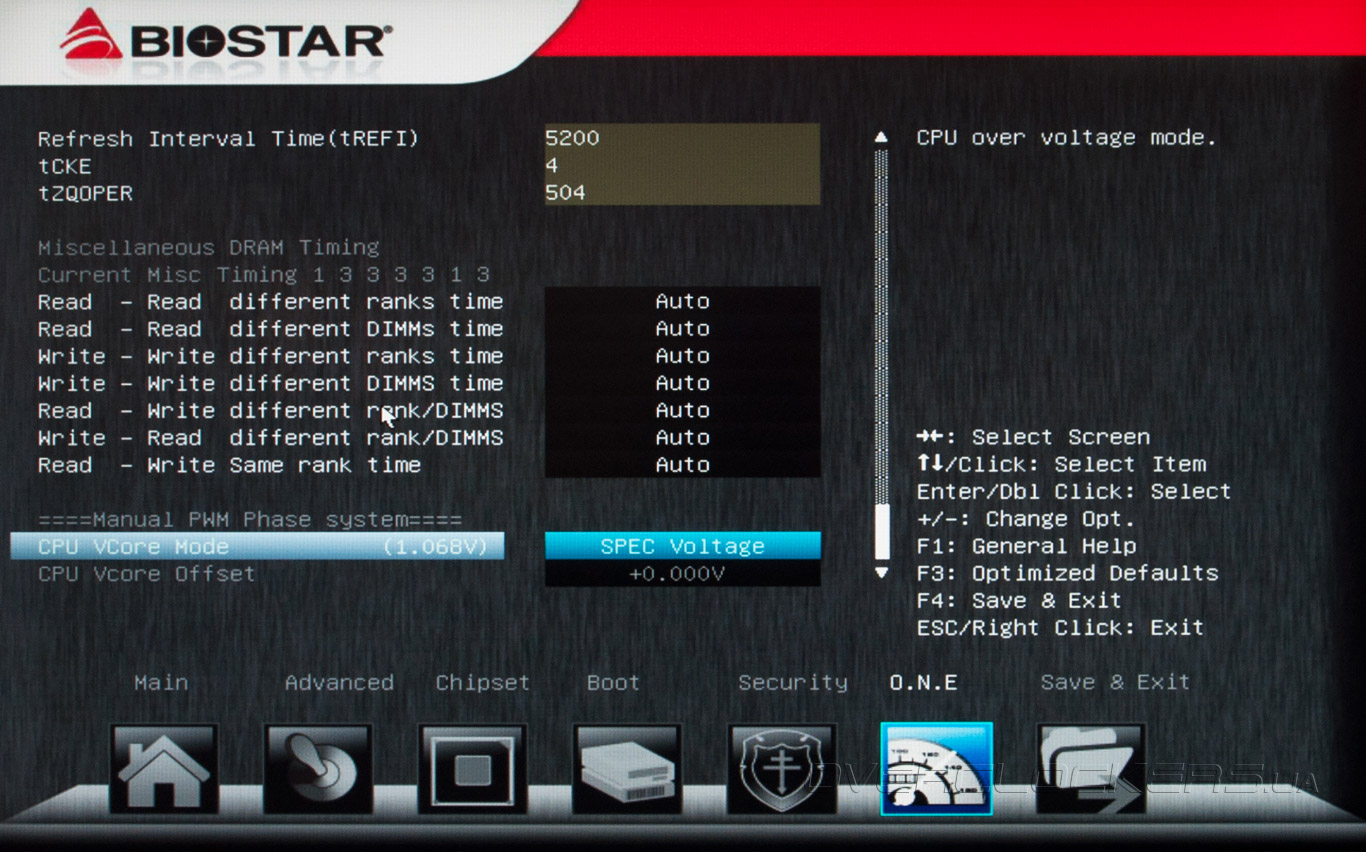Open the Save & Exit folder icon
The width and height of the screenshot is (1366, 852).
1091,768
